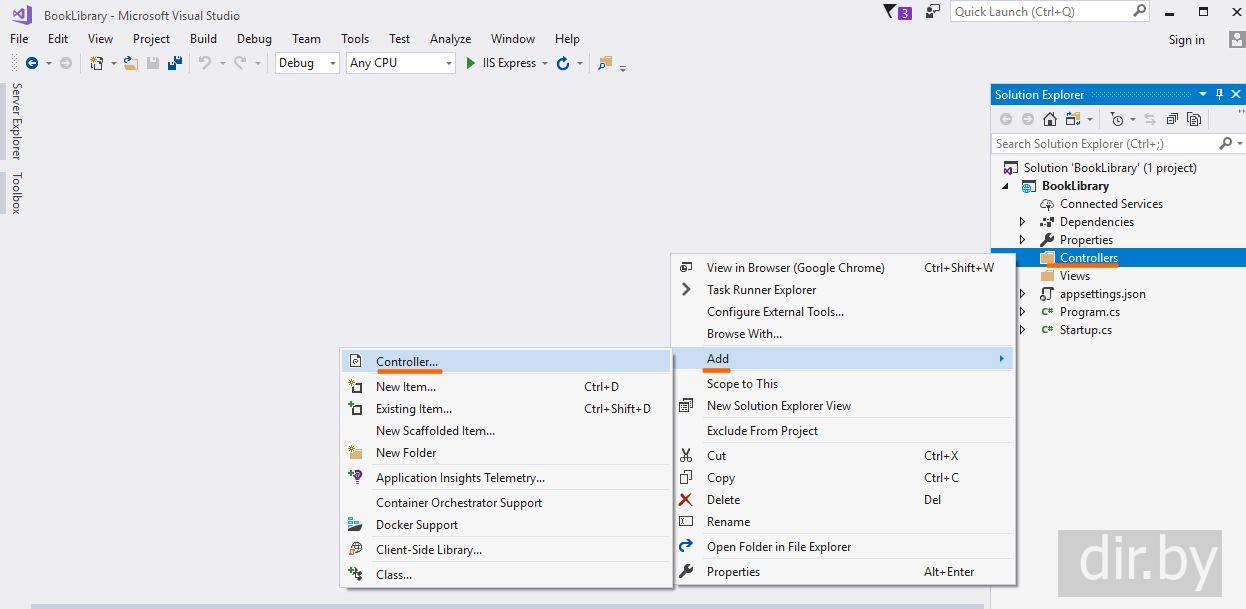1246x609 pixels.
Task: Click Add in the context menu
Action: pyautogui.click(x=843, y=358)
